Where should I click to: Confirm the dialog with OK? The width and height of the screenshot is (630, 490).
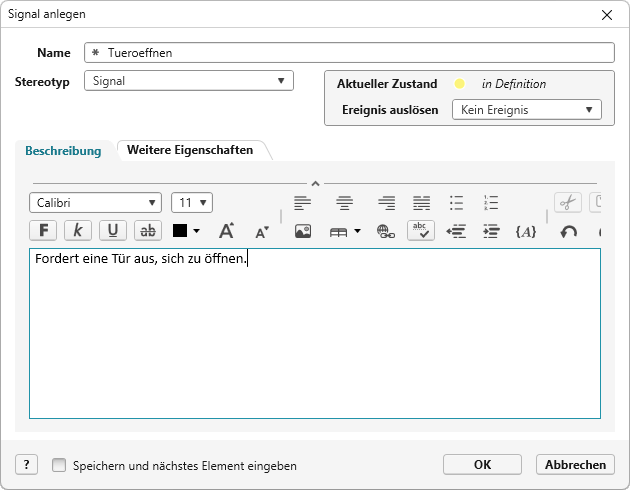[x=482, y=465]
